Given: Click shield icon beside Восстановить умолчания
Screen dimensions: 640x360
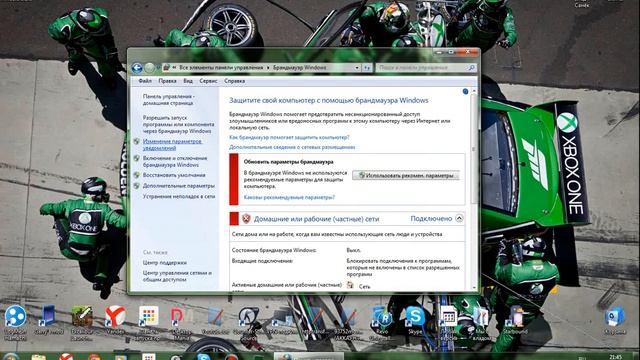Looking at the screenshot, I should pyautogui.click(x=137, y=175).
